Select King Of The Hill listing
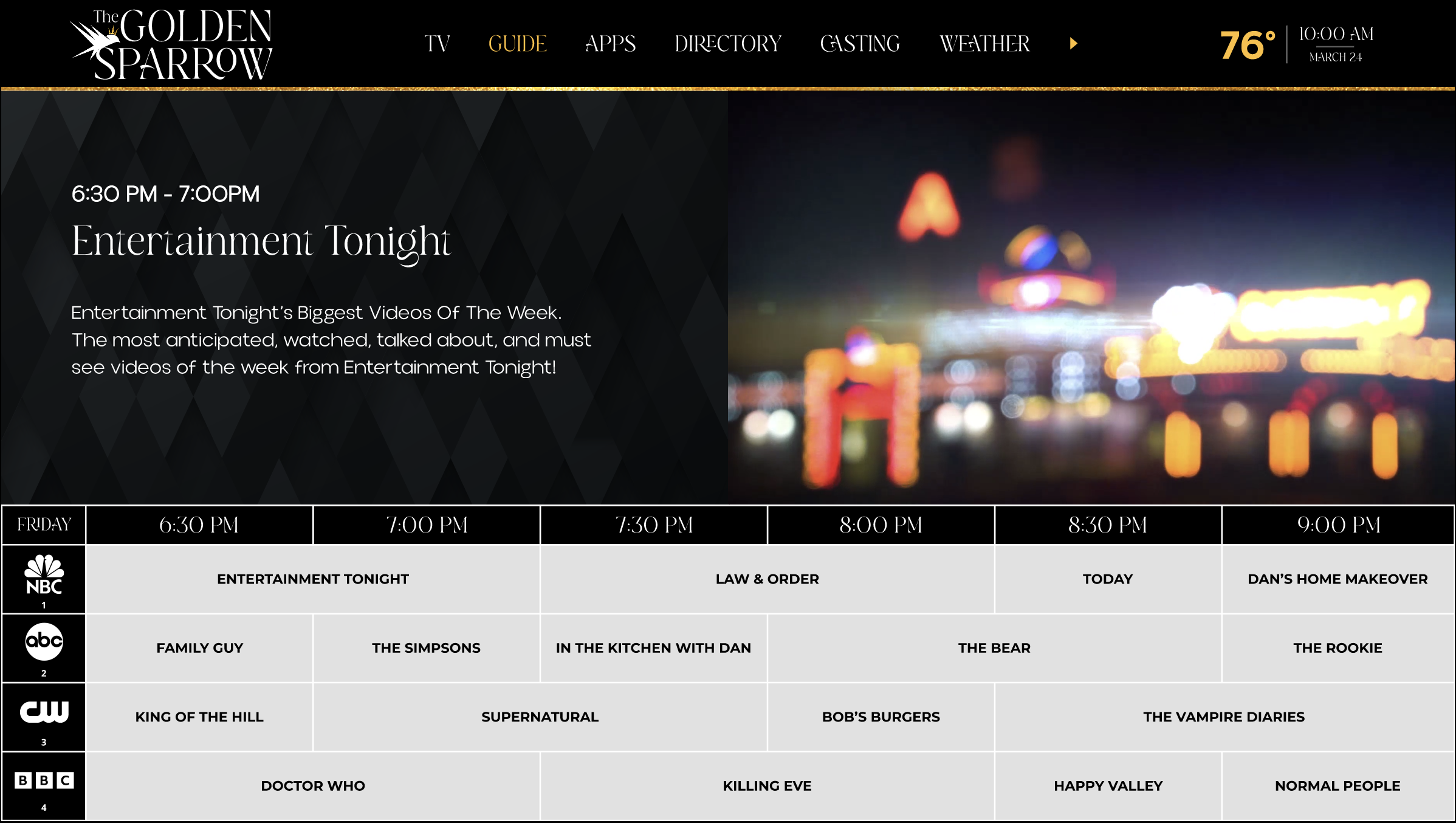Screen dimensions: 1456x823 (199, 717)
